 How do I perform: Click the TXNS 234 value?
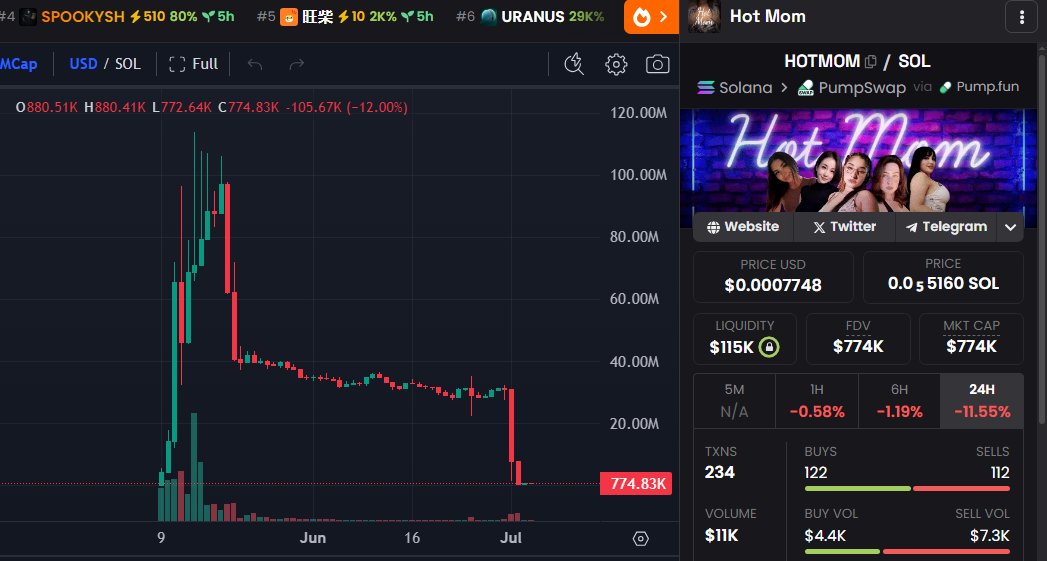719,472
